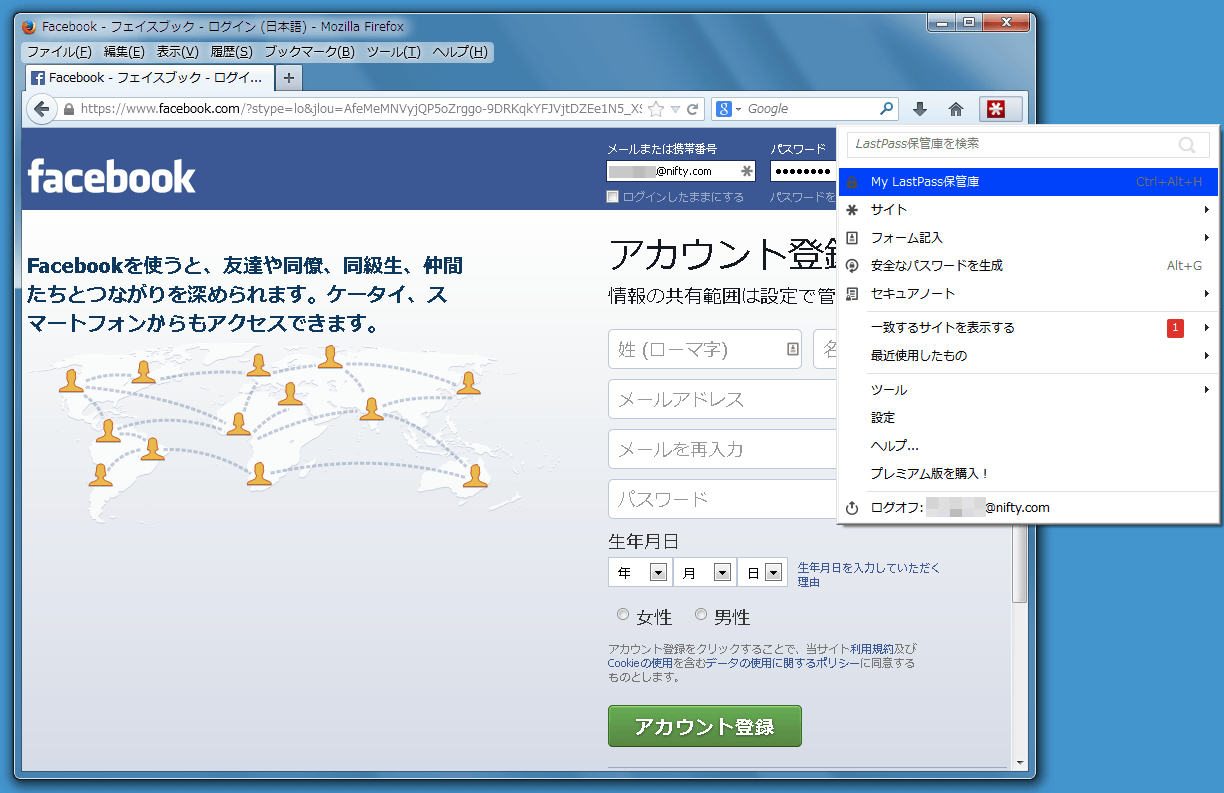Click the scrollbar down arrow
Viewport: 1224px width, 793px height.
(1019, 762)
